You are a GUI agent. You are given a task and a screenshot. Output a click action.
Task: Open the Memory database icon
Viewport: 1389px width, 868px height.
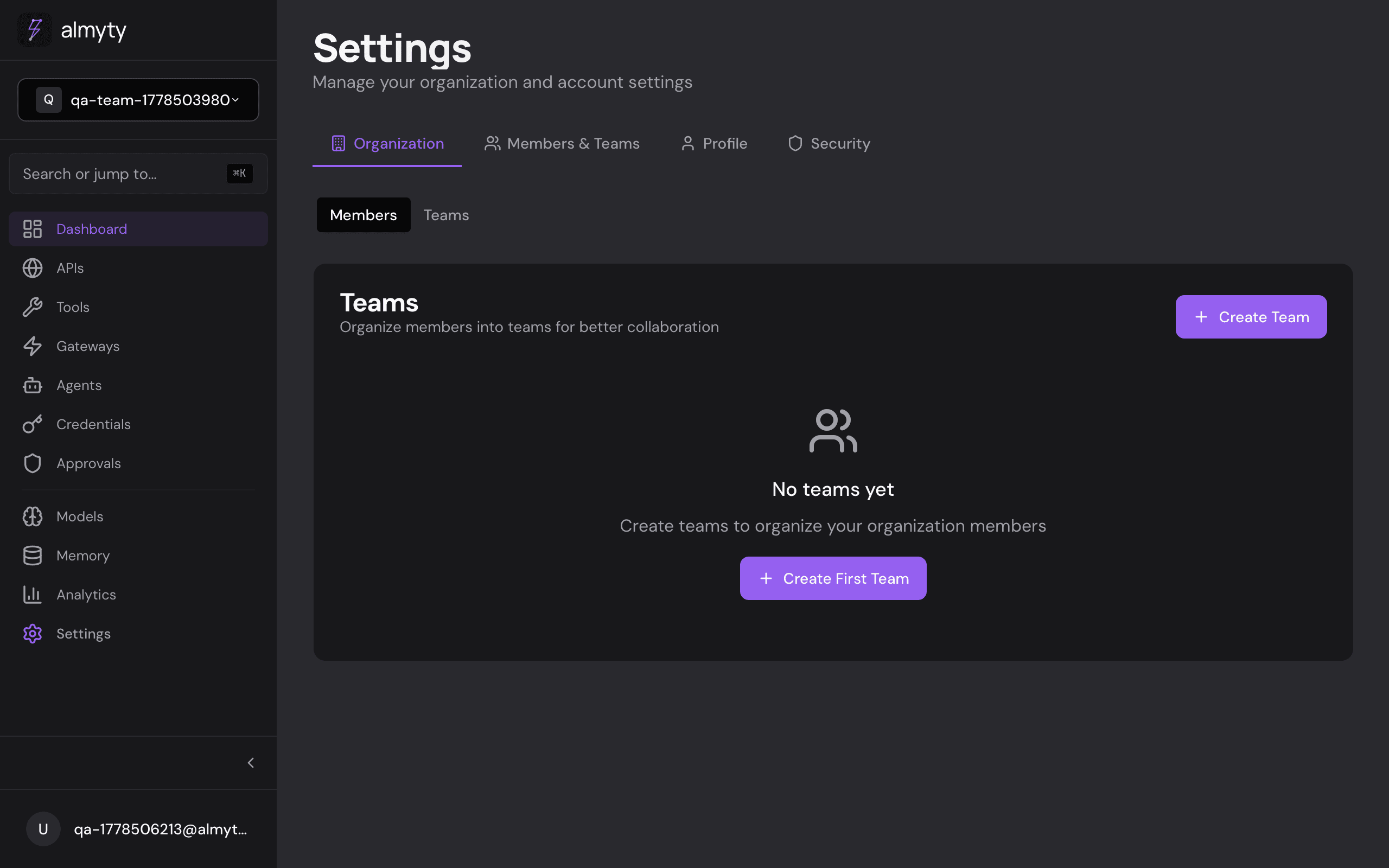tap(32, 556)
